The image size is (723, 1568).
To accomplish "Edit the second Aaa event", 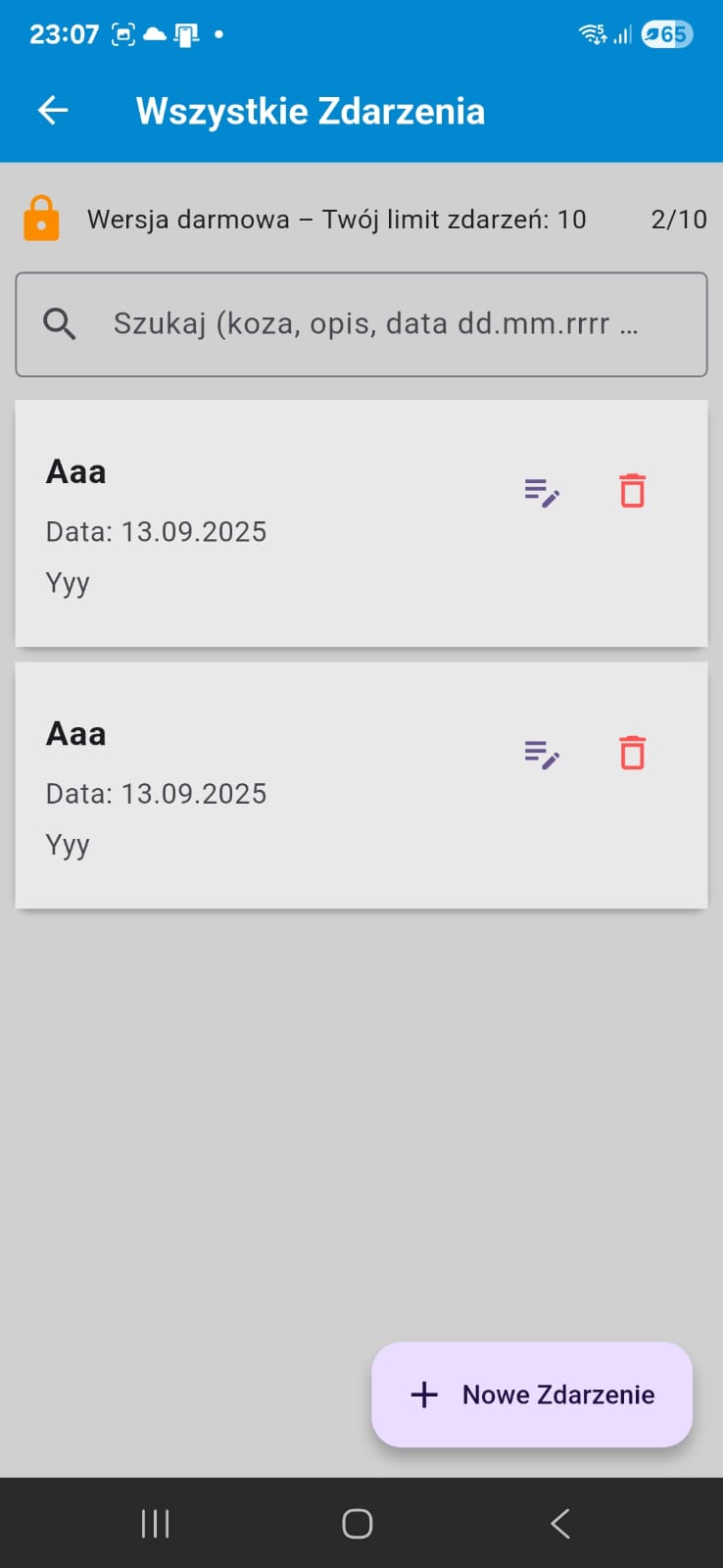I will pyautogui.click(x=541, y=754).
